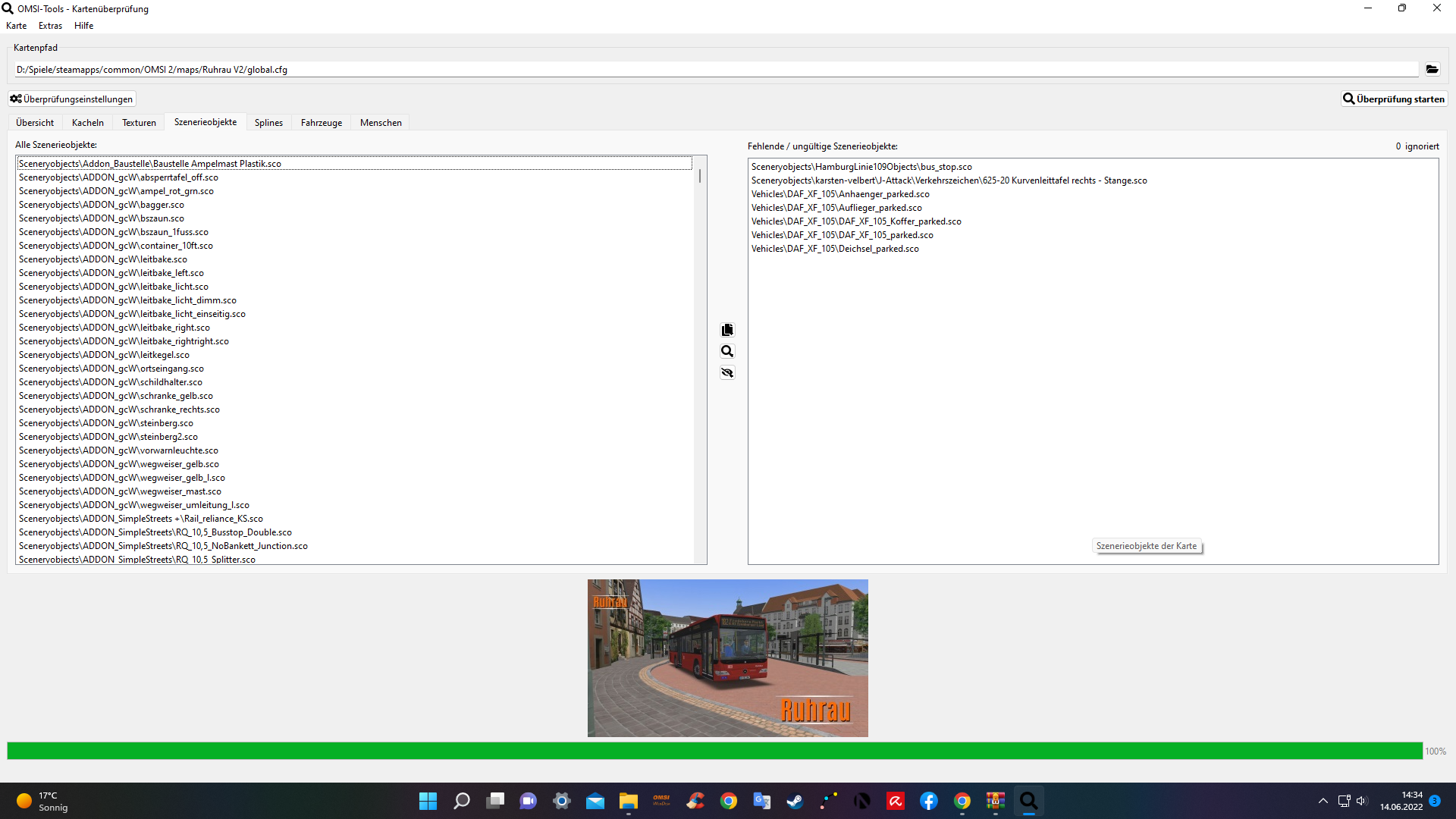The image size is (1456, 819).
Task: Open the Fahrzeuge tab
Action: tap(321, 123)
